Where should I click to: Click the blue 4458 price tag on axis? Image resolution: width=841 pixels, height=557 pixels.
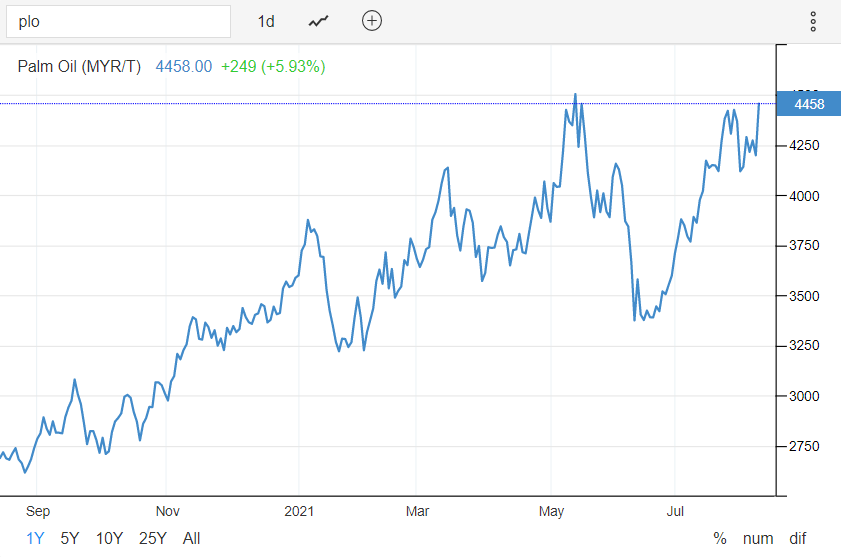point(808,104)
